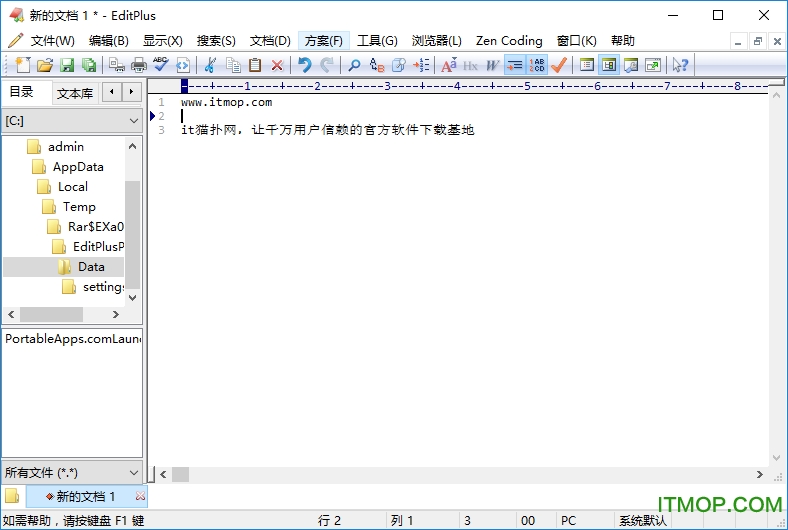Select the Temp folder
Viewport: 788px width, 530px height.
[x=79, y=207]
